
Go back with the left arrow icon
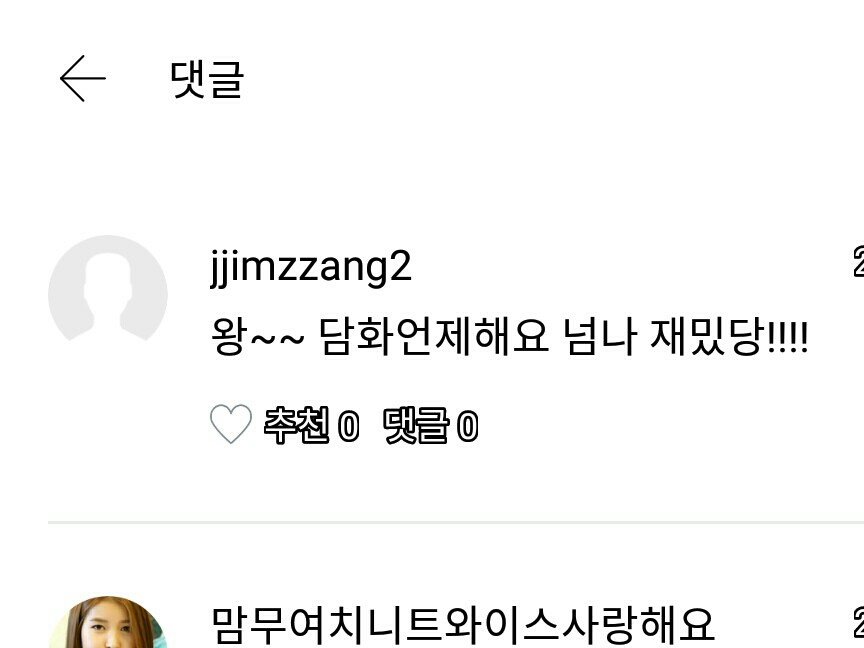83,78
